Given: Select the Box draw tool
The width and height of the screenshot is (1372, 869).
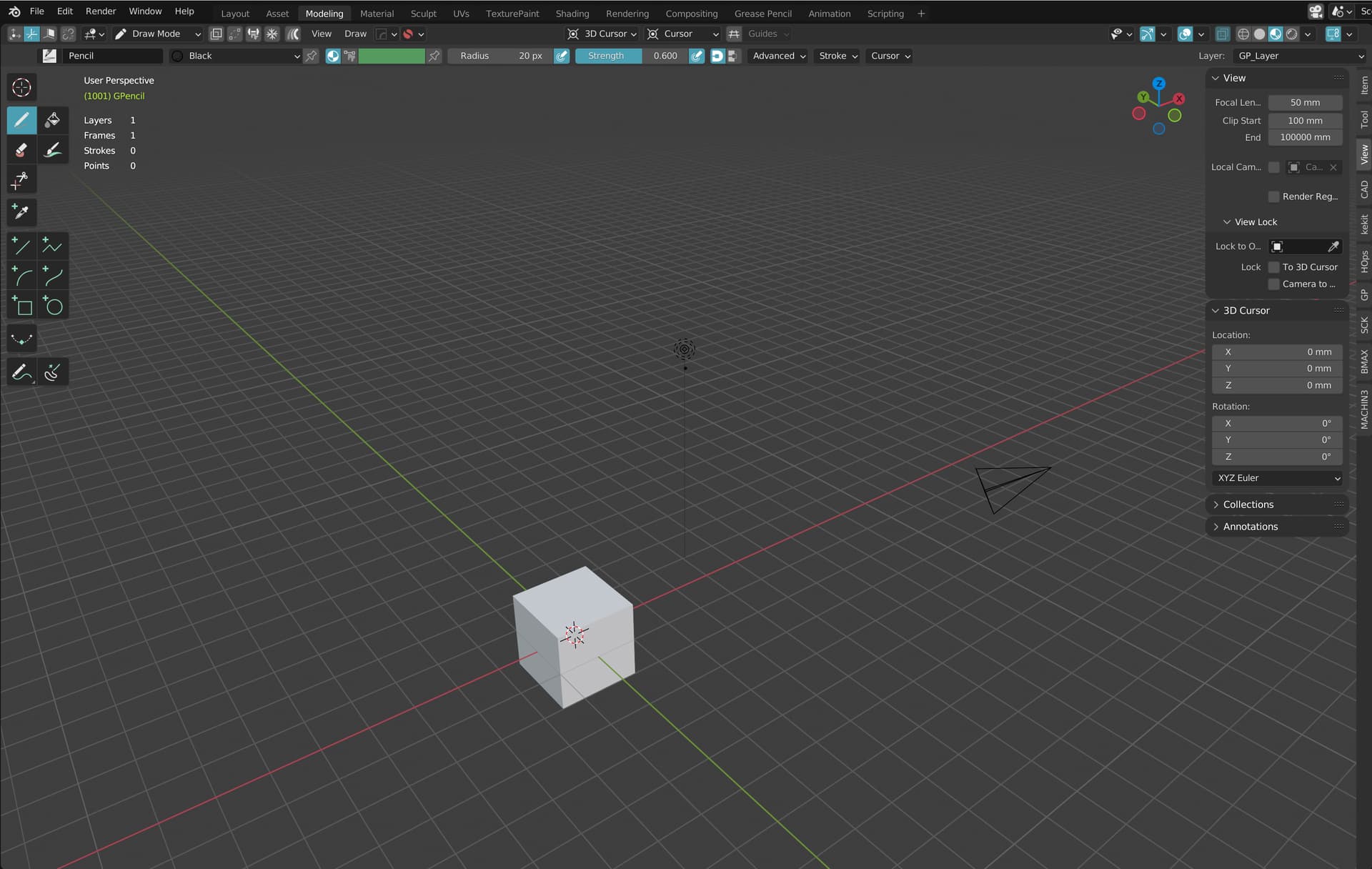Looking at the screenshot, I should pos(21,307).
